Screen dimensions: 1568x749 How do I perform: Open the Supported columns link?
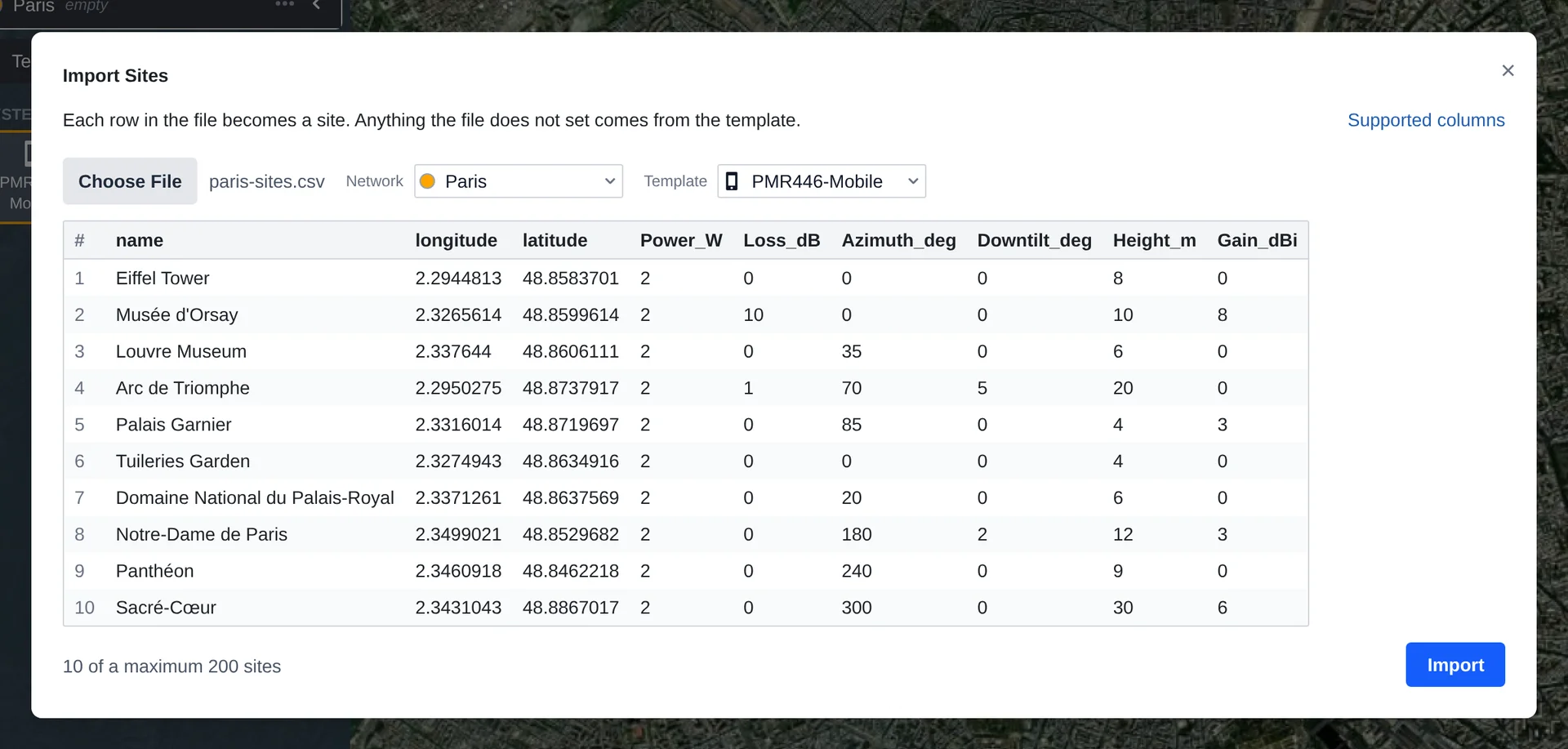[1426, 120]
